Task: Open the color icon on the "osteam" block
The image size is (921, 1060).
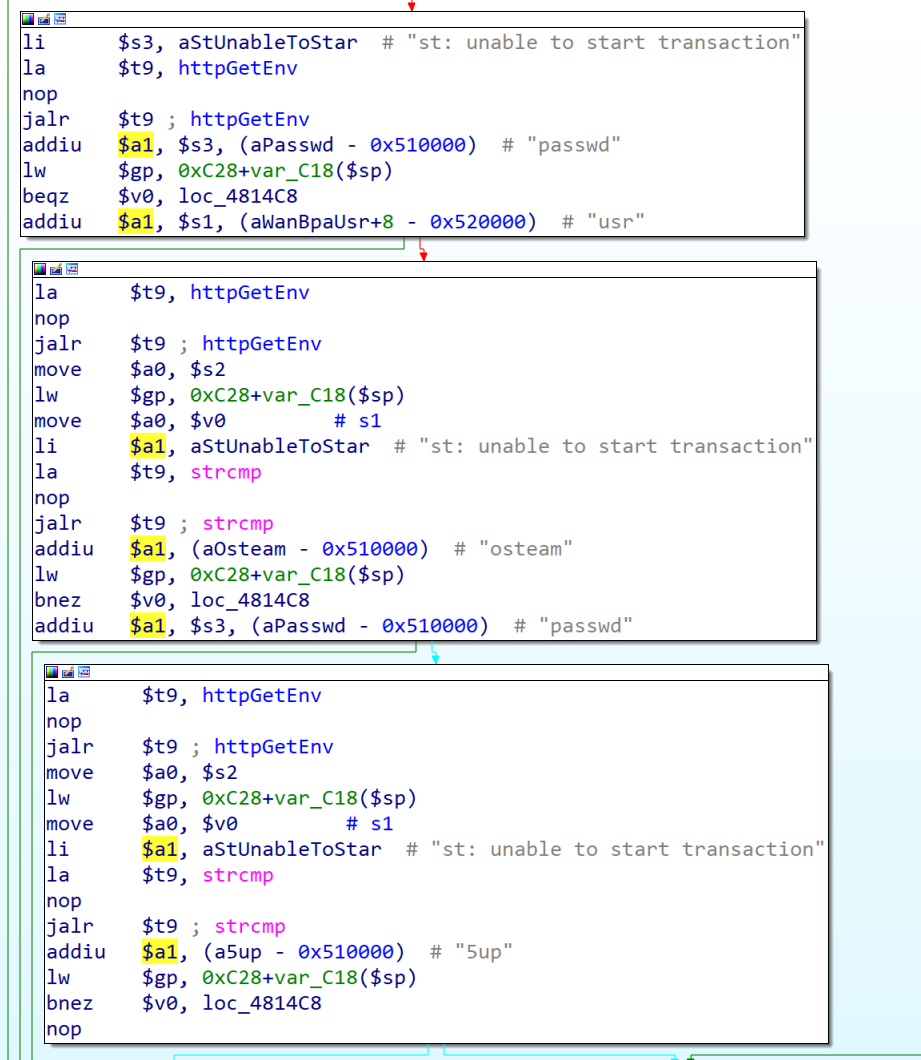Action: click(x=40, y=269)
